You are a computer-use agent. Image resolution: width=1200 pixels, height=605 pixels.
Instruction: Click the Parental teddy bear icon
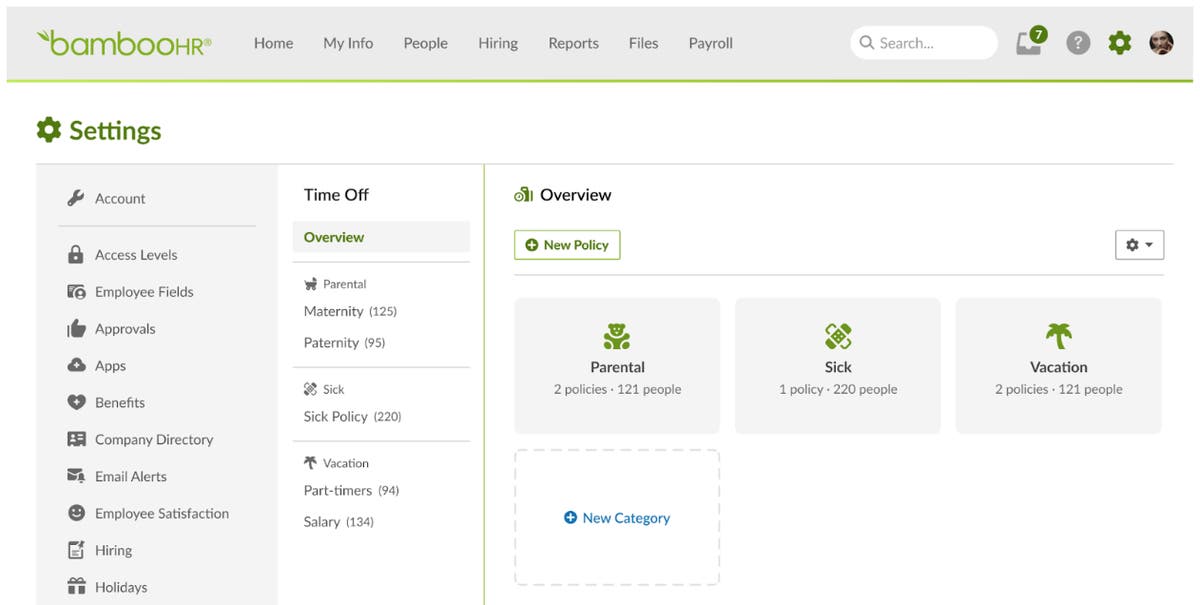[616, 335]
